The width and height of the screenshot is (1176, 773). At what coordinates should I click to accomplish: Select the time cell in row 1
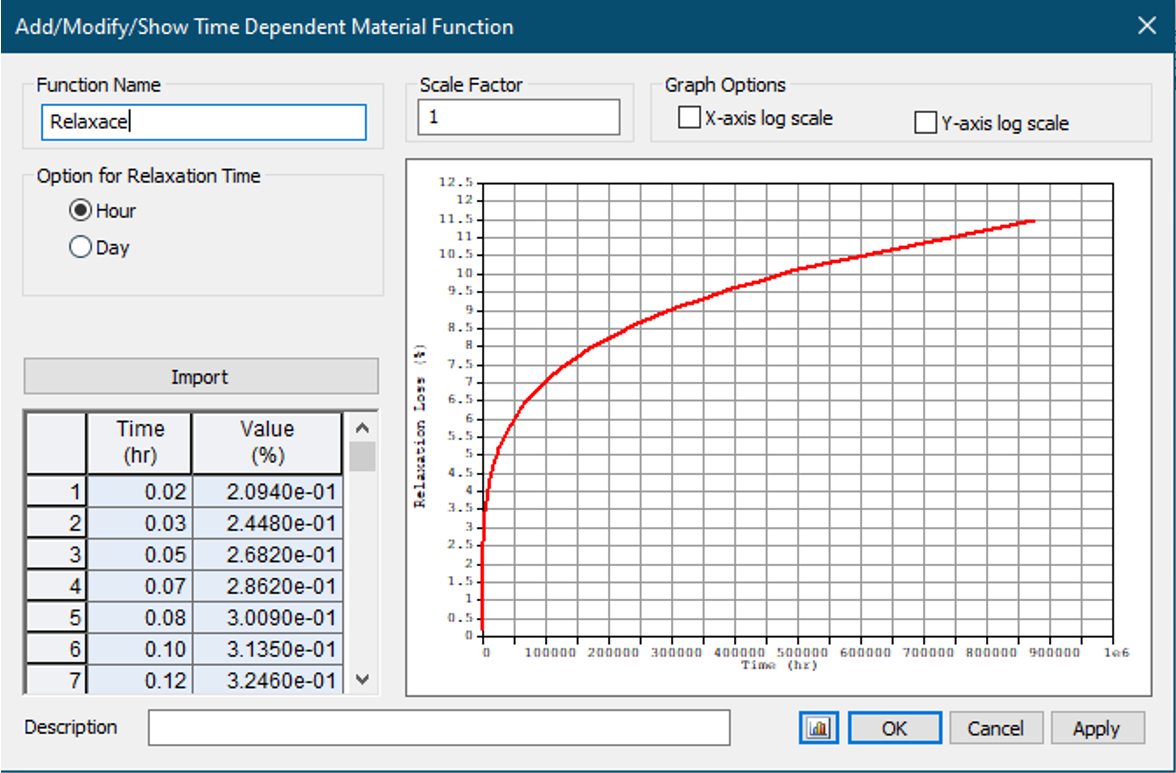point(139,492)
